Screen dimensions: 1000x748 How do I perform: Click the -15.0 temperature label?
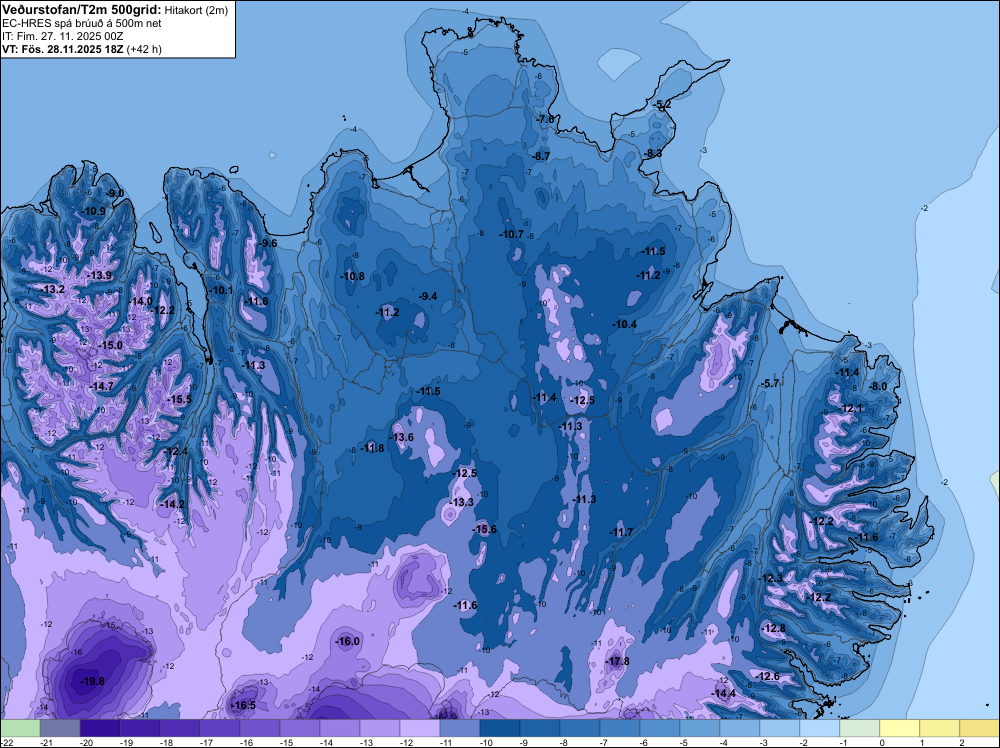pos(110,345)
